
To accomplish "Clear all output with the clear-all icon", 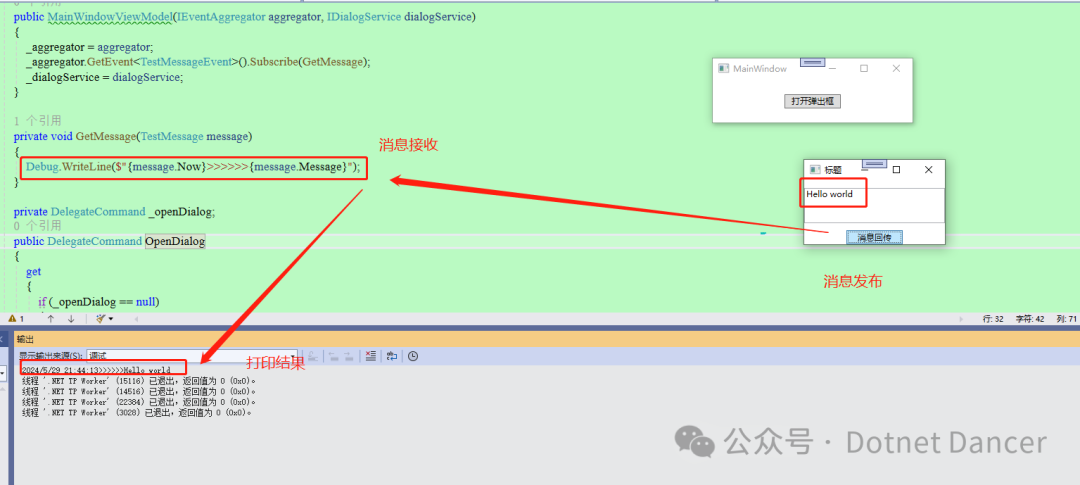I will (371, 356).
